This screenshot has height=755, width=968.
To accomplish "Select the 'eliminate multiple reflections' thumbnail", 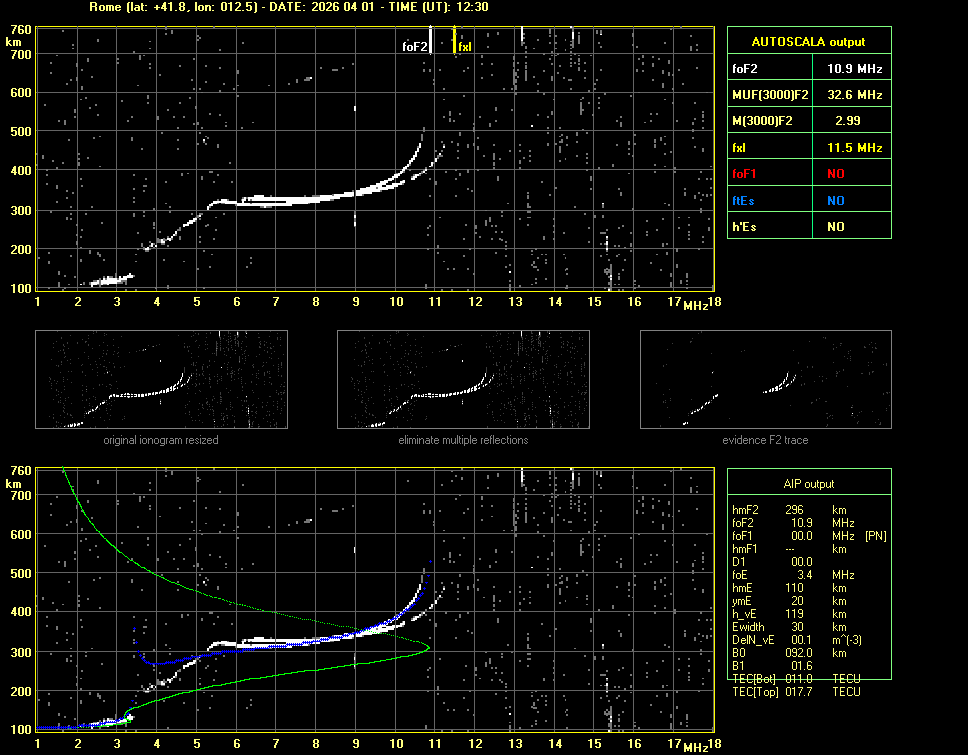I will 463,380.
